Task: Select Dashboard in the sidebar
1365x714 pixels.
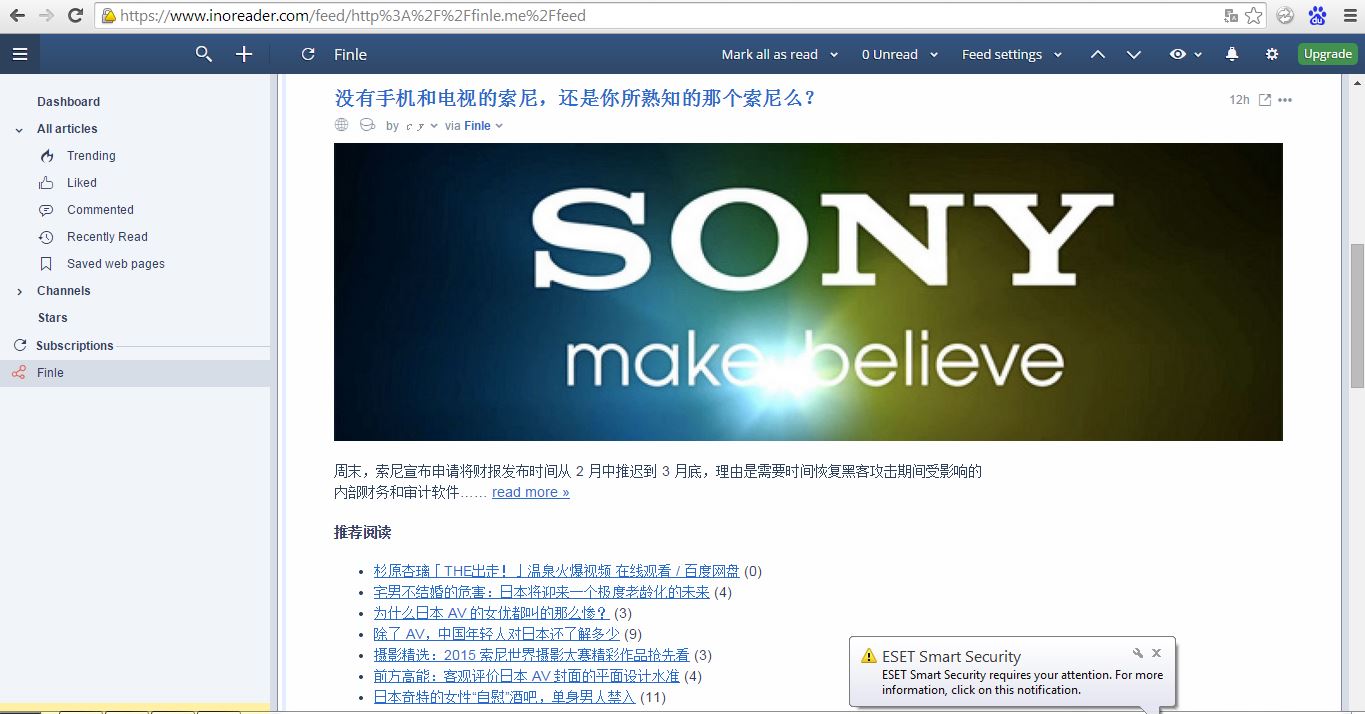Action: (68, 101)
